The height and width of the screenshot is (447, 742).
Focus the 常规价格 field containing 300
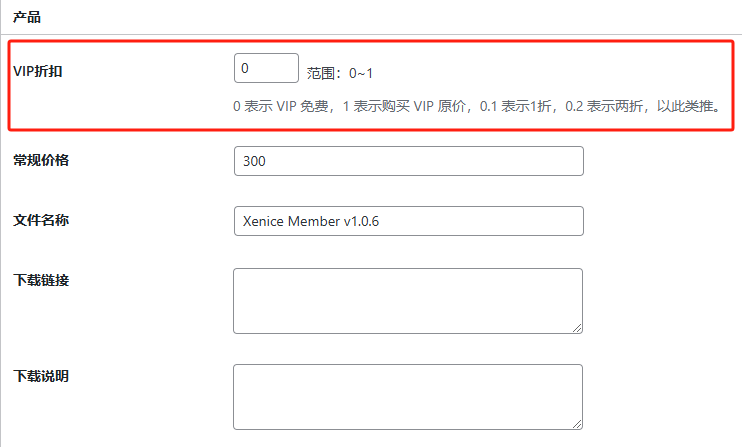point(407,161)
